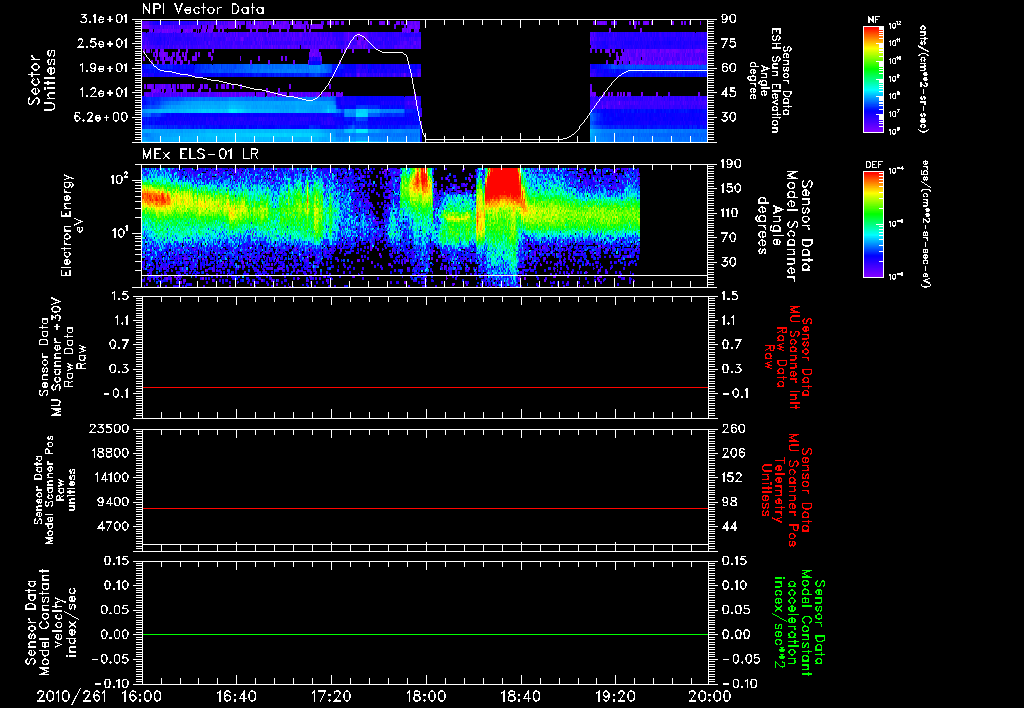Image resolution: width=1024 pixels, height=708 pixels.
Task: Click the 260 telemetry tick label
Action: tap(731, 428)
